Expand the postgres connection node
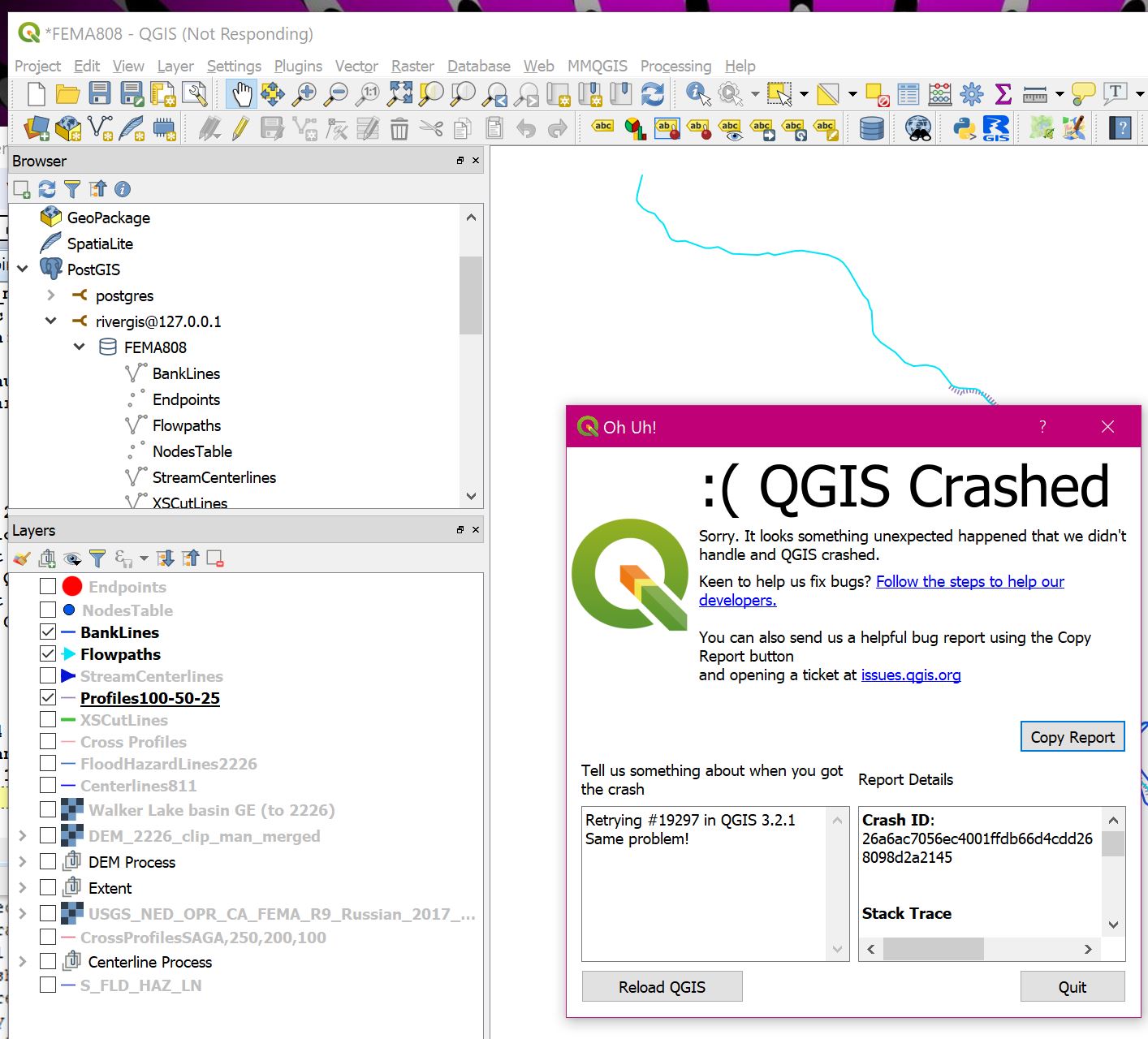The width and height of the screenshot is (1148, 1039). (51, 295)
